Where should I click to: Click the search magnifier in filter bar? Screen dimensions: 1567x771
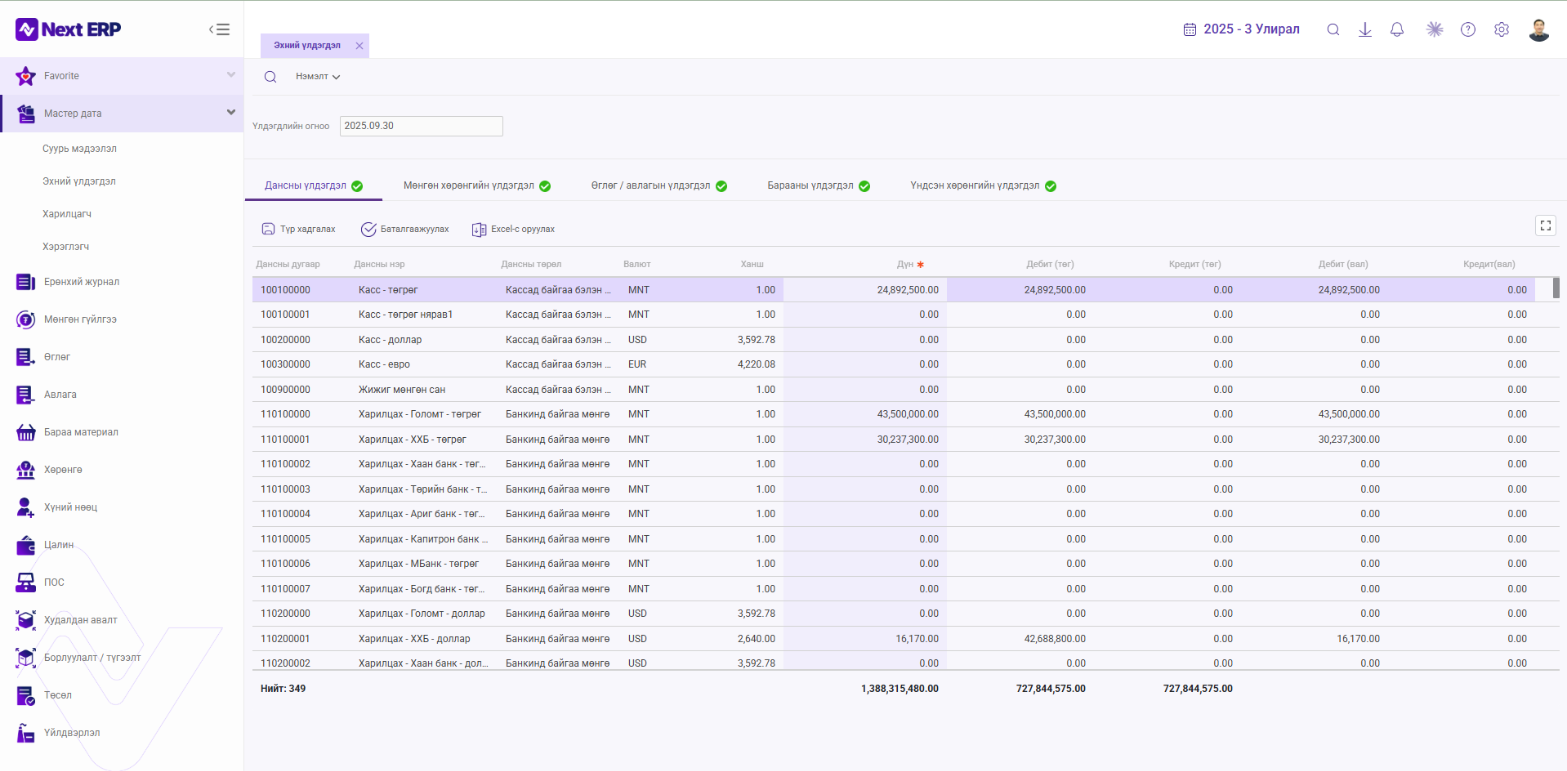point(270,77)
